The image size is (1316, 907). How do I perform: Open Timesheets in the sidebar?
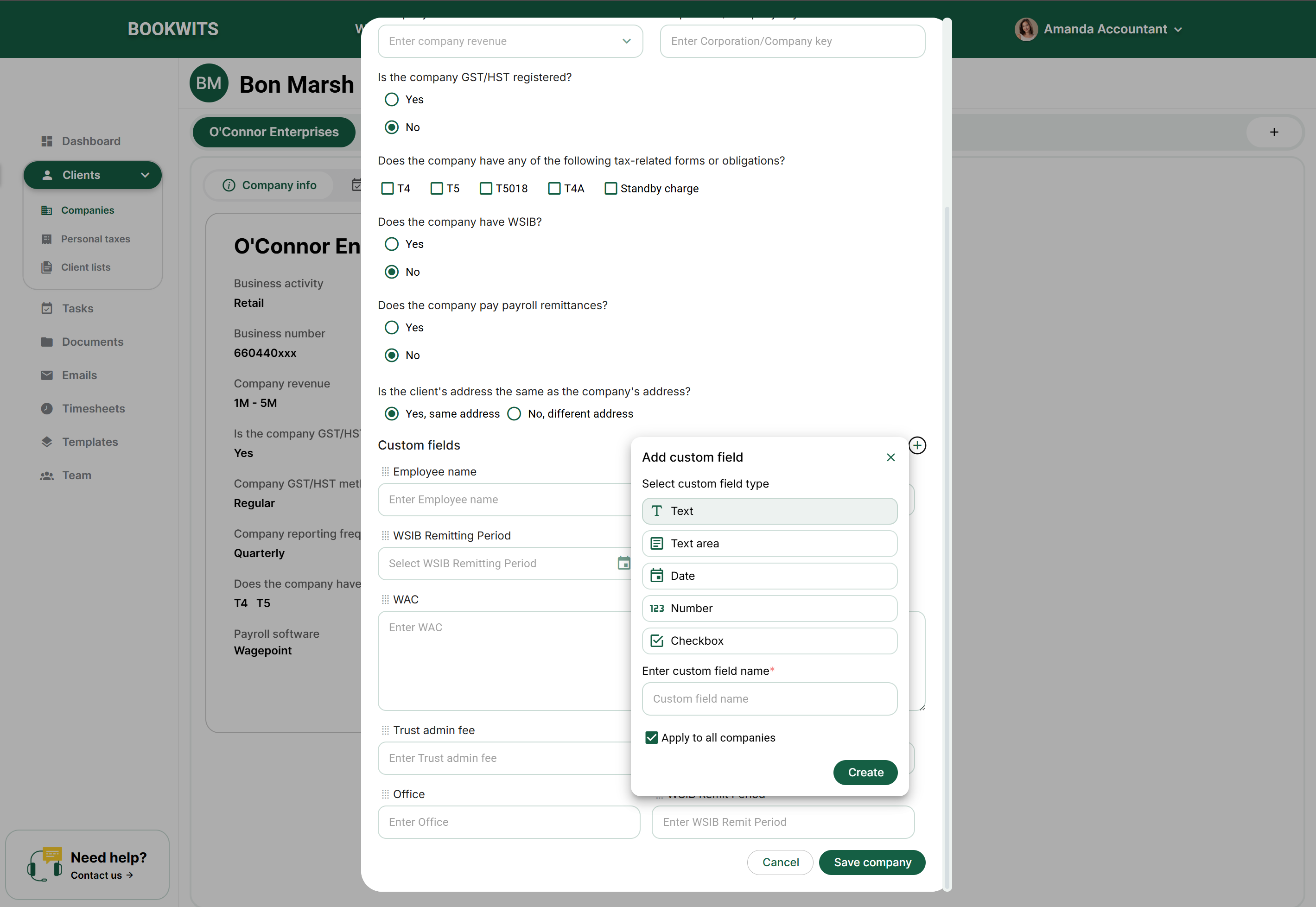click(x=83, y=408)
